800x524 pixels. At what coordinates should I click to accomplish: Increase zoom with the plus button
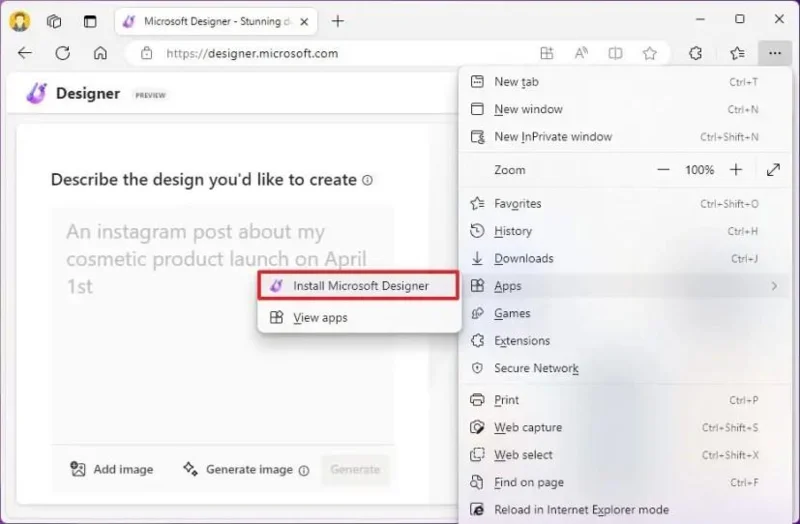click(736, 170)
